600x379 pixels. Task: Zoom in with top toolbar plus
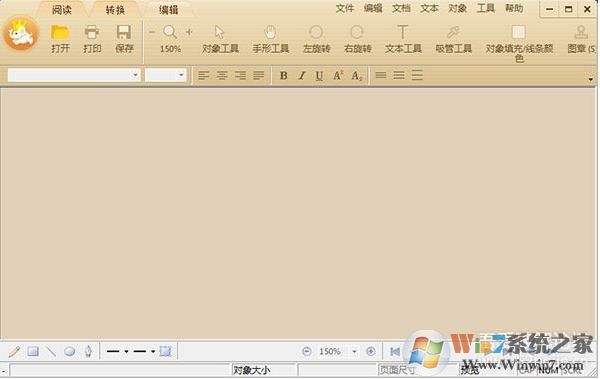tap(189, 32)
